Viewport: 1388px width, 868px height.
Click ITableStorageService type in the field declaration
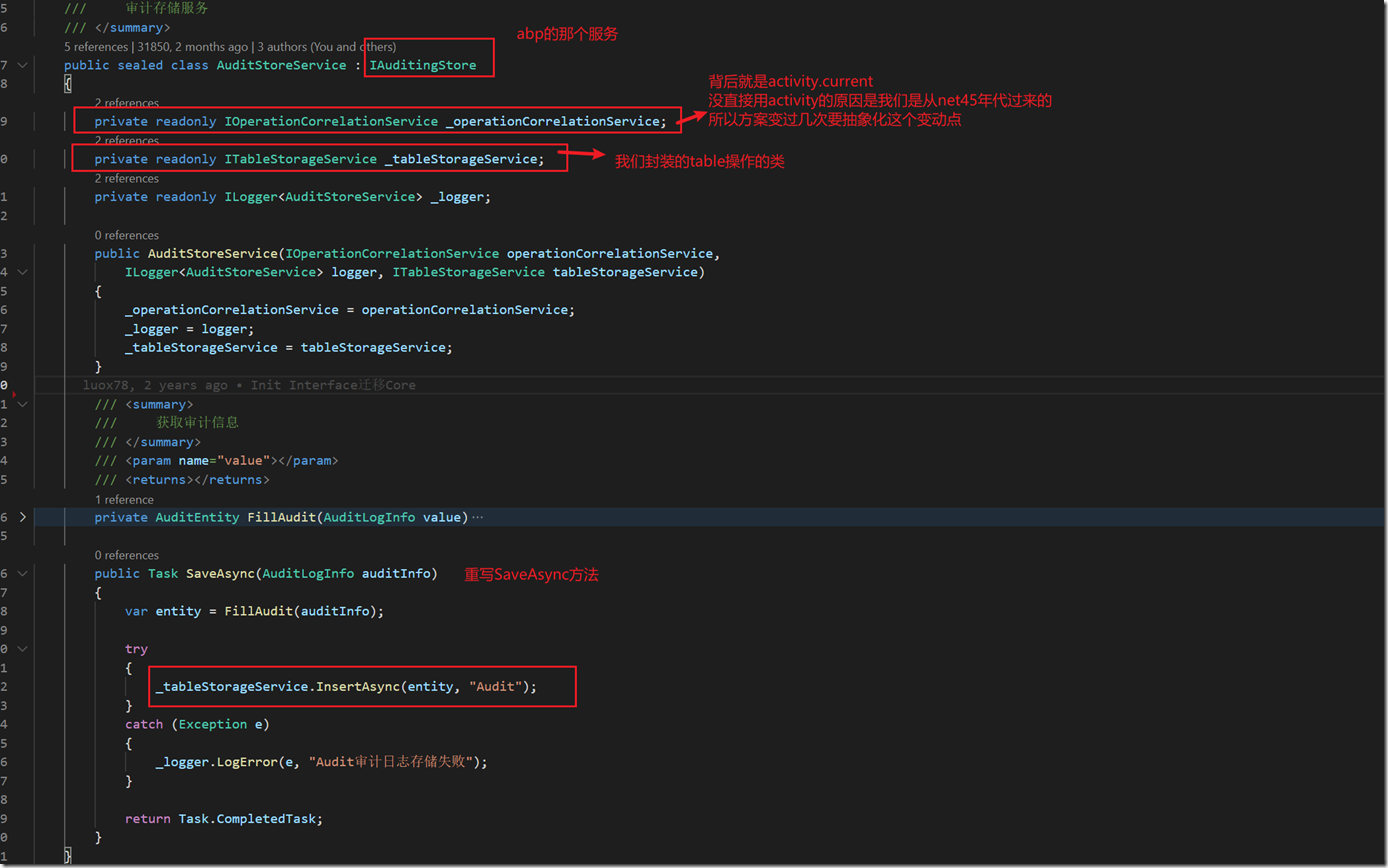(301, 159)
